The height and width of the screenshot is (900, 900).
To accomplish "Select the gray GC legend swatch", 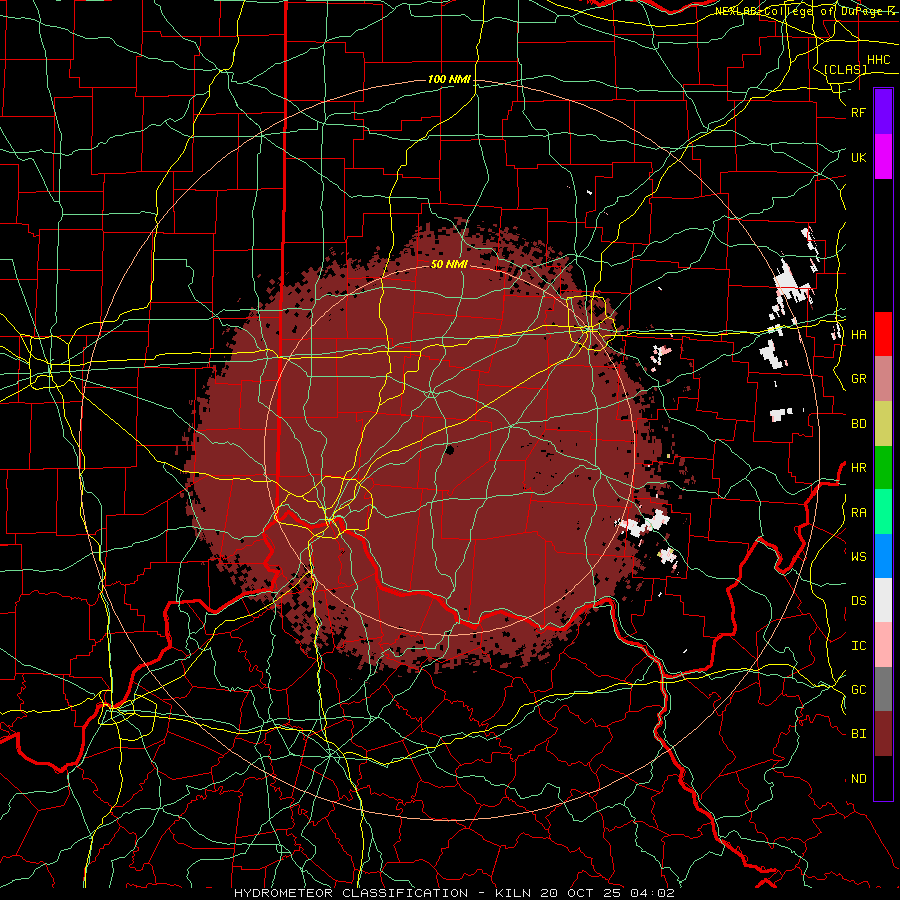I will coord(883,689).
